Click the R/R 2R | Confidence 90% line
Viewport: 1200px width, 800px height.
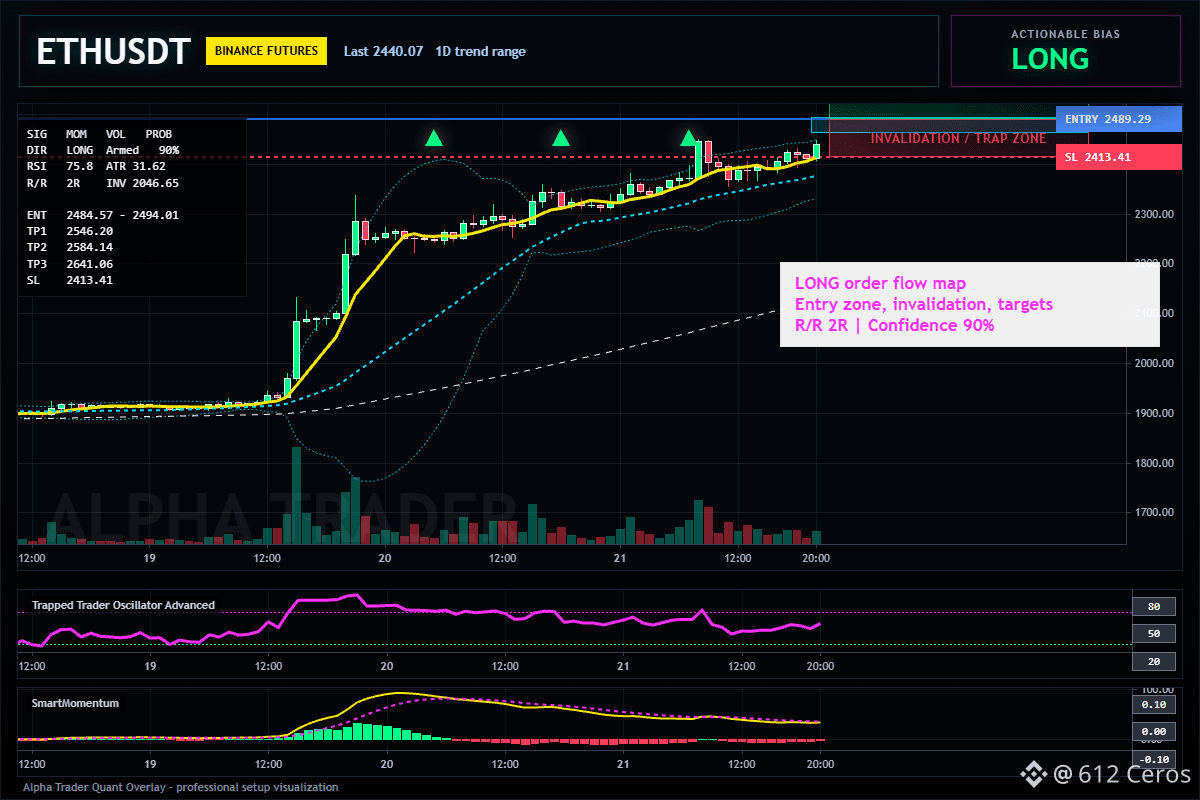click(894, 325)
